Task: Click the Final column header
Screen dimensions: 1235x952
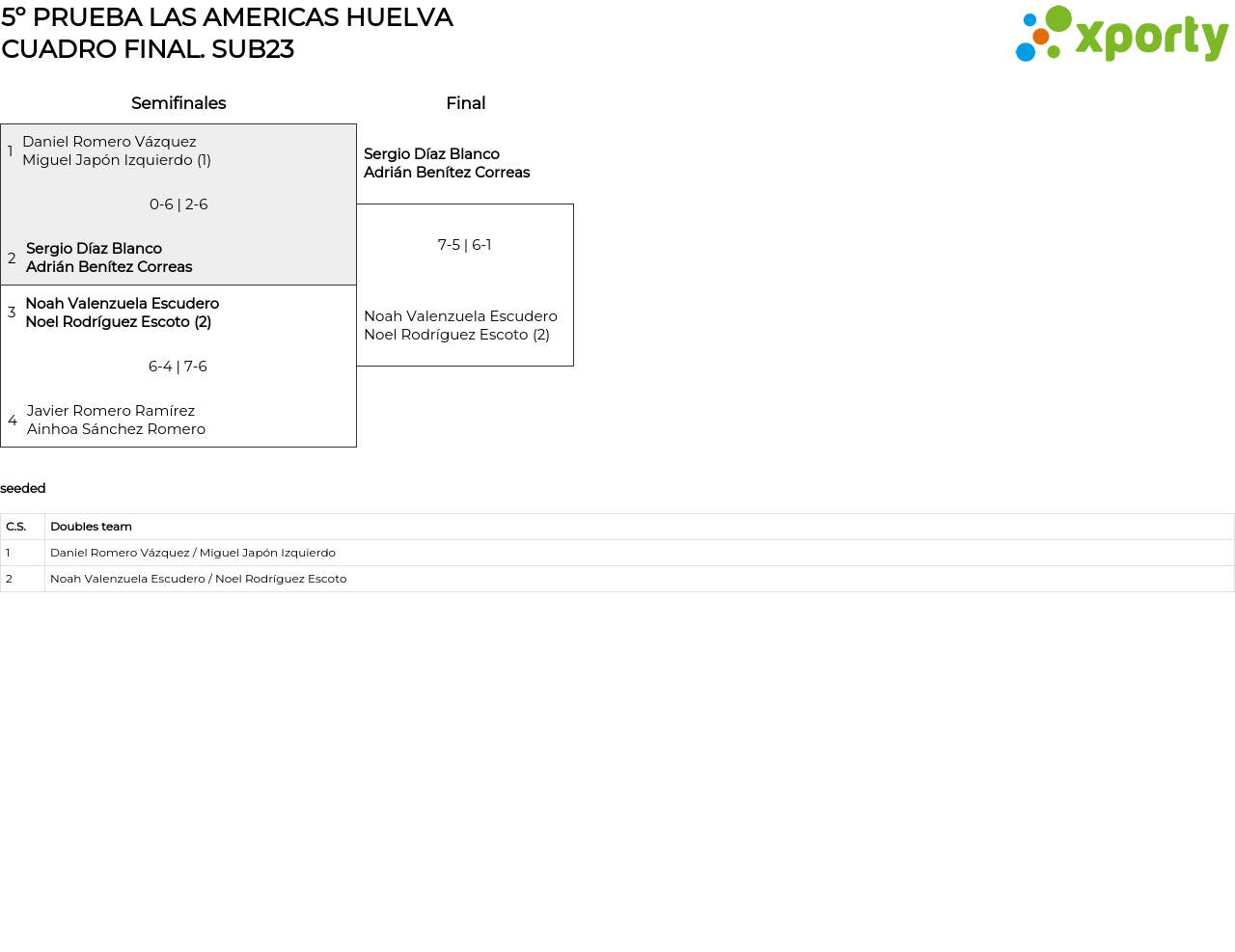Action: pyautogui.click(x=465, y=103)
